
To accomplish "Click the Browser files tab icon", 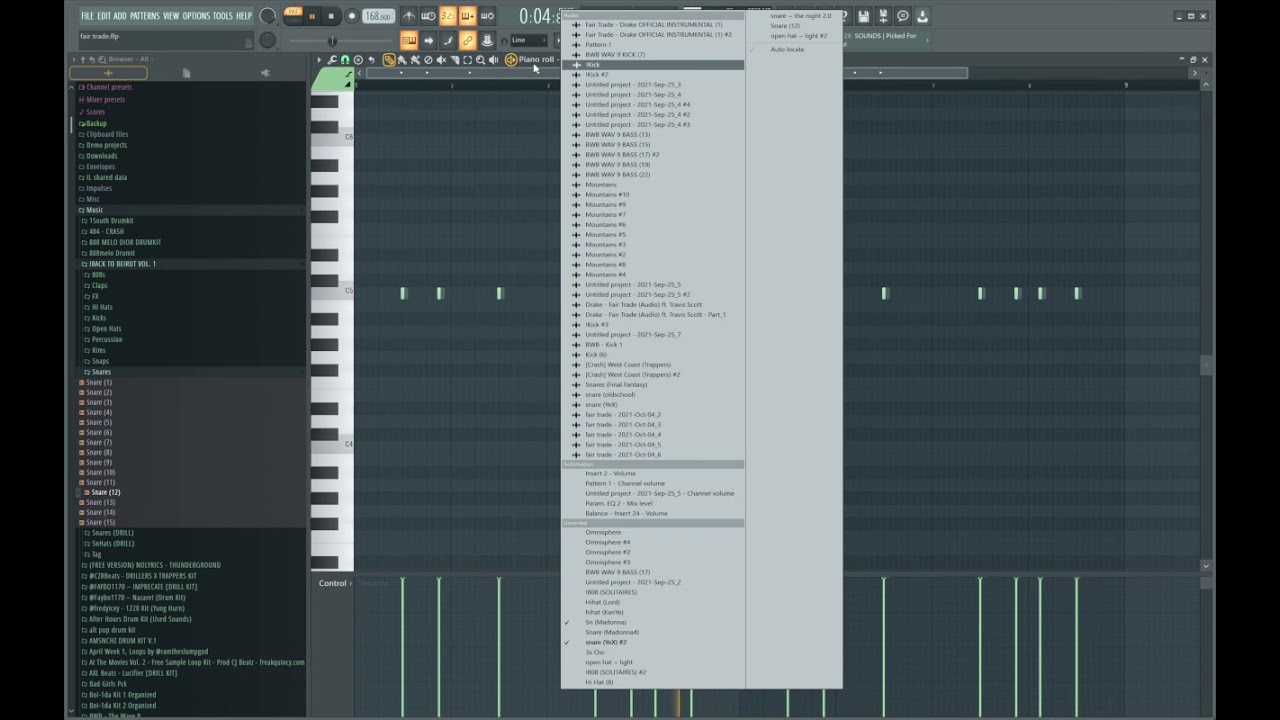I will coord(186,73).
